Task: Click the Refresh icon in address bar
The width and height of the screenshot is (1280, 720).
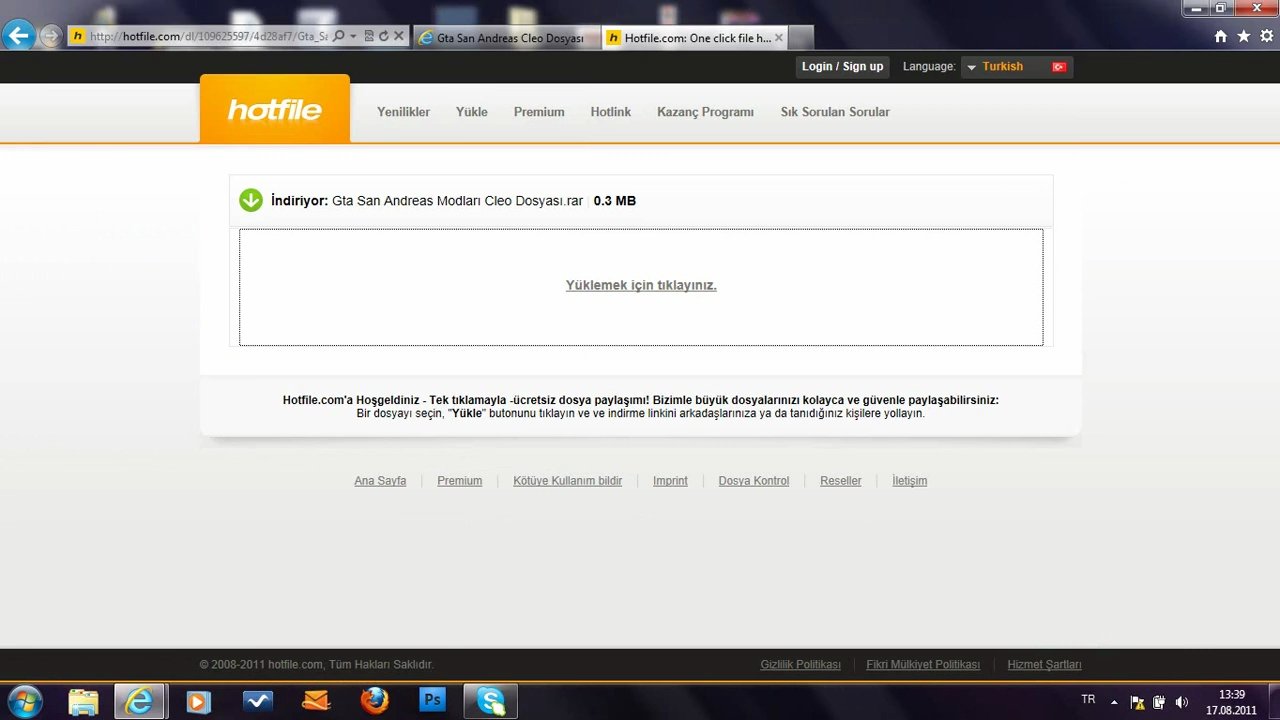Action: [x=383, y=36]
